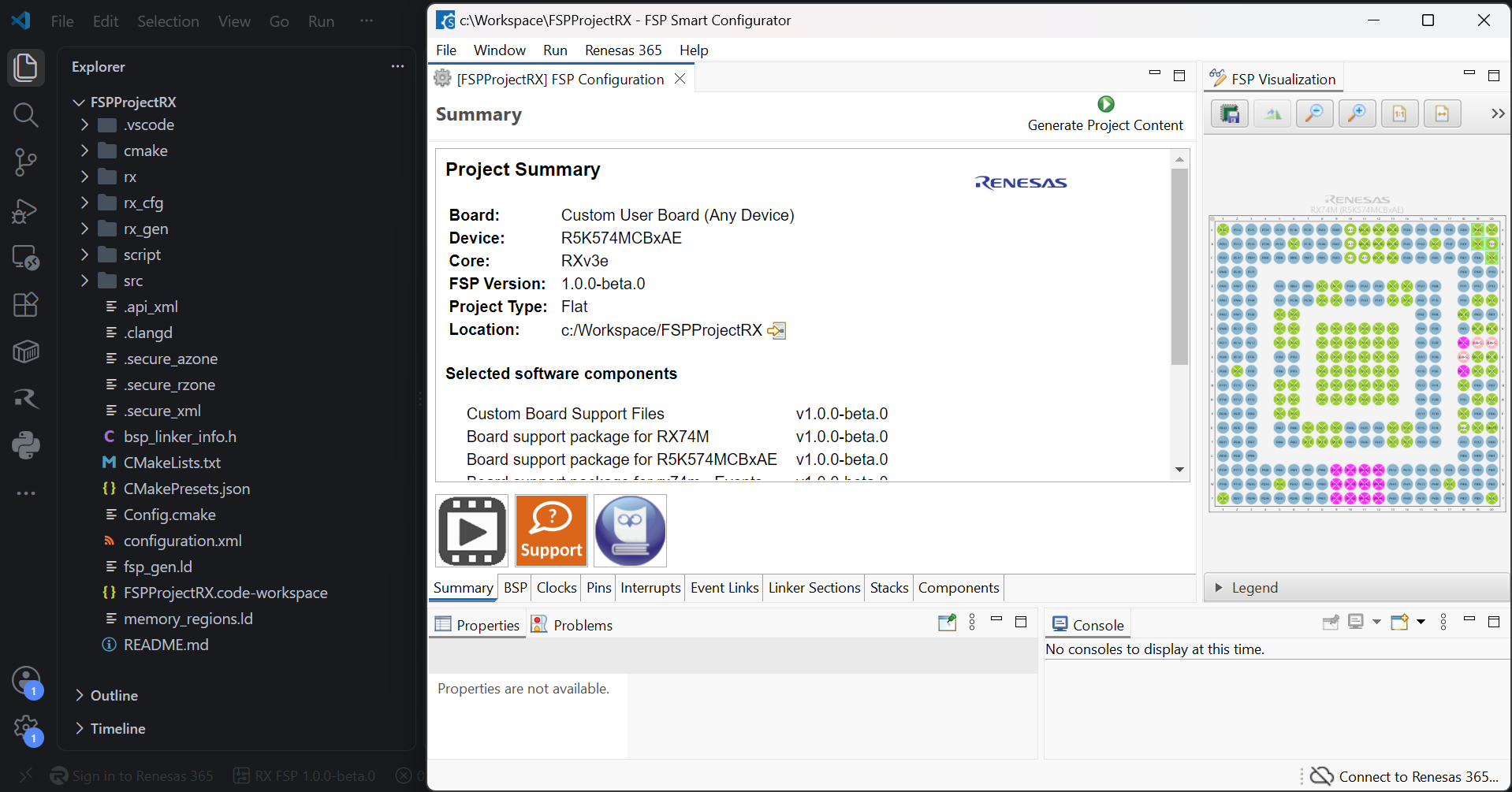This screenshot has width=1512, height=792.
Task: Show more FSP Visualization toolbar items
Action: pos(1498,113)
